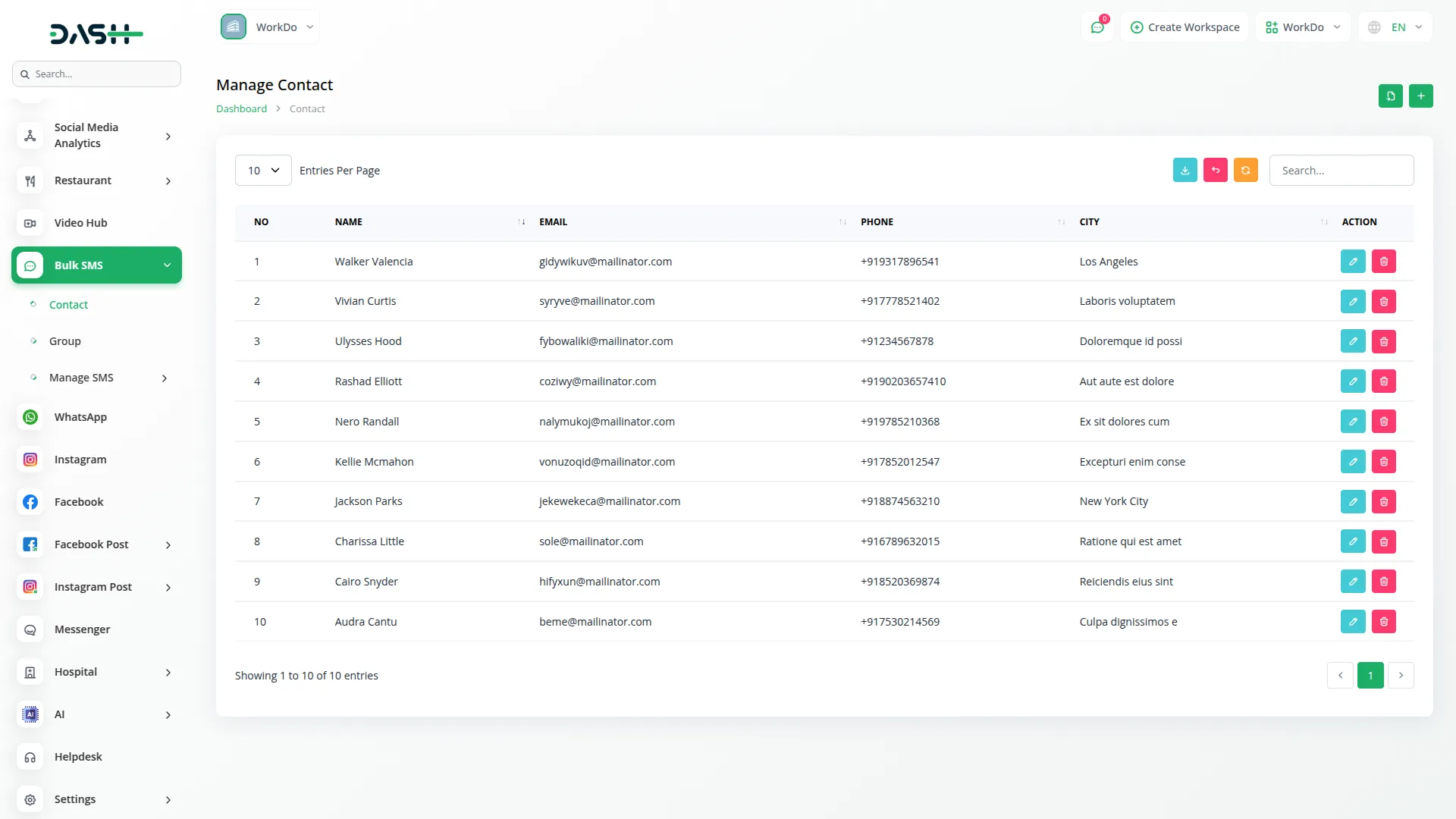
Task: Open the messages chat bubble icon in the header
Action: (1097, 27)
